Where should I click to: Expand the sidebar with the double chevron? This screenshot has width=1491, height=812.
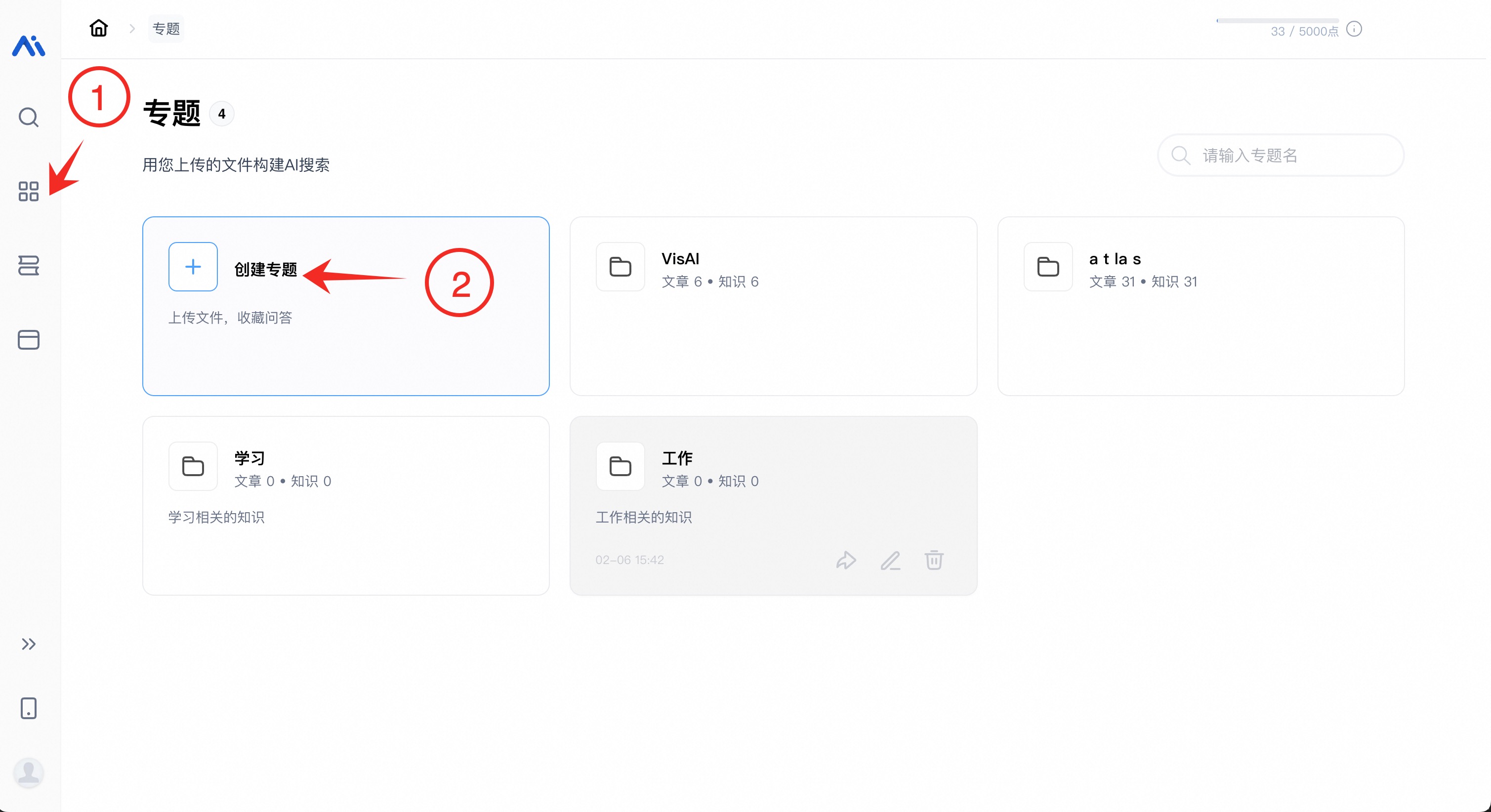(x=28, y=644)
